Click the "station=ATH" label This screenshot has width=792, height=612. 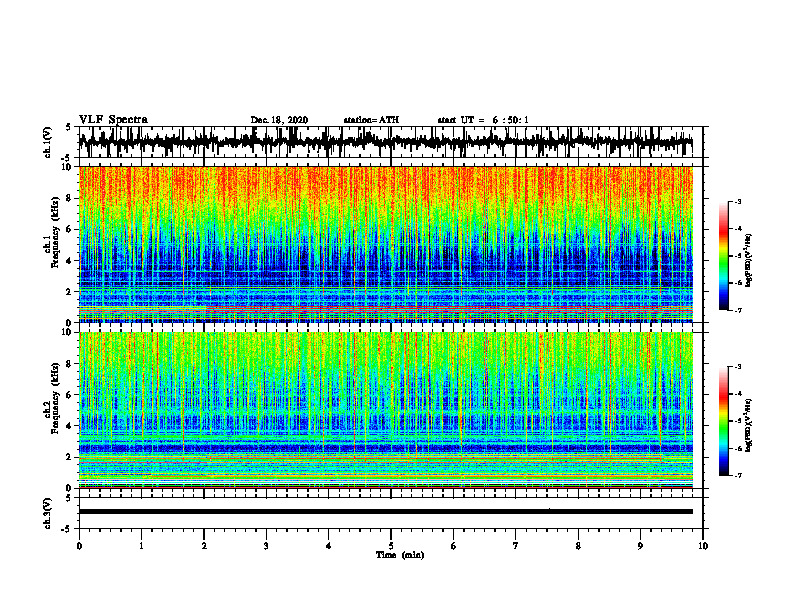(371, 120)
